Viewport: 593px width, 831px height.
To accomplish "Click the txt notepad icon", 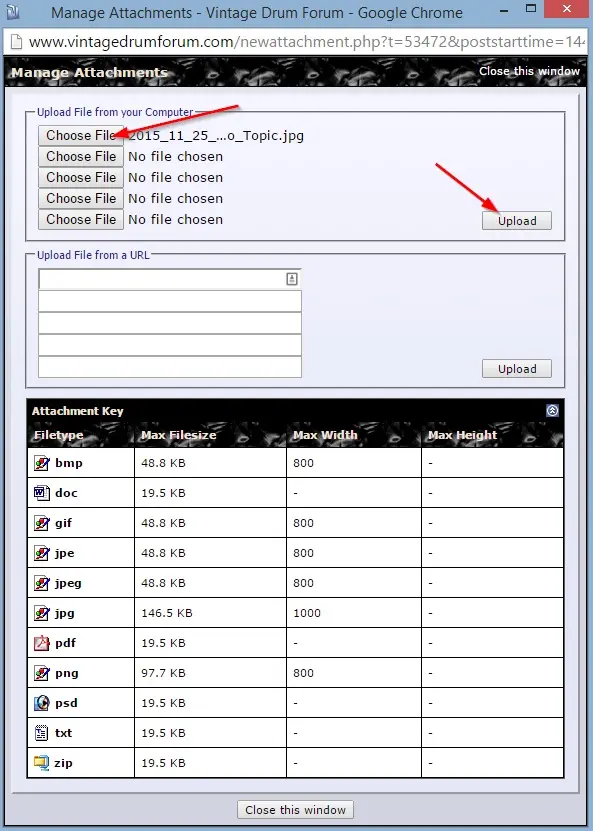I will tap(41, 733).
